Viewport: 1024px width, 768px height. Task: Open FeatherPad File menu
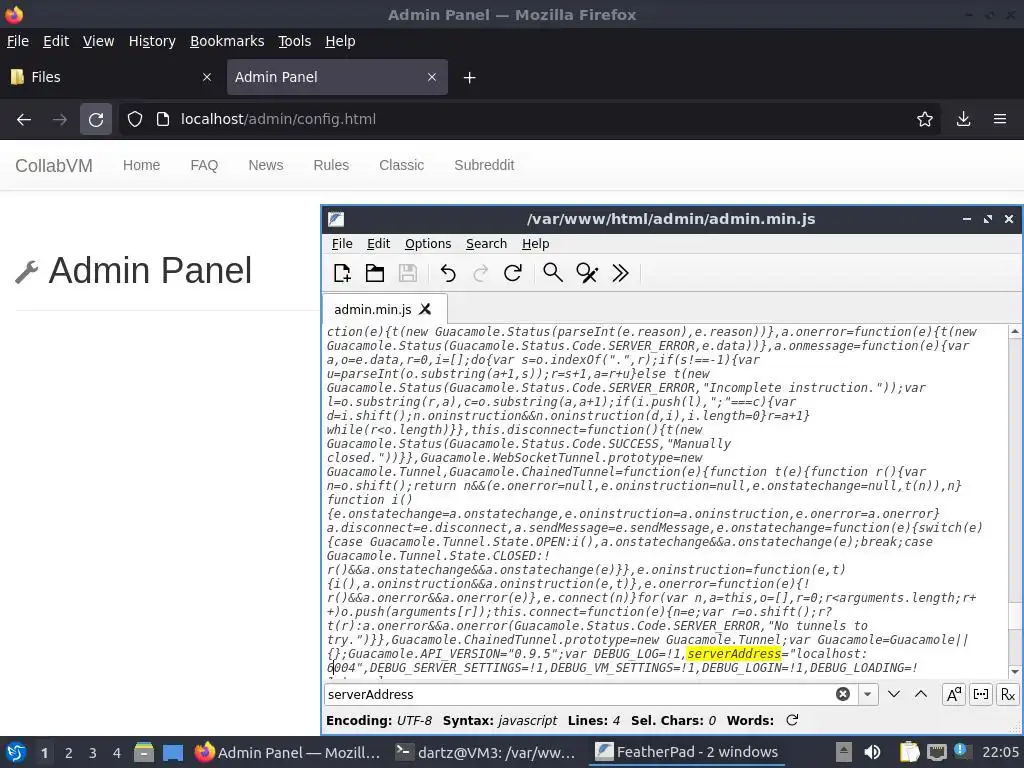point(342,244)
